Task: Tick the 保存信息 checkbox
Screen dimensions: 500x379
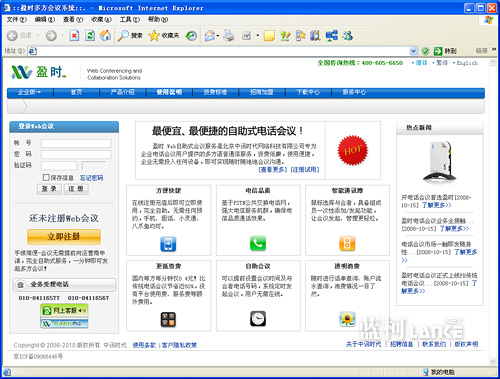Action: pyautogui.click(x=46, y=177)
